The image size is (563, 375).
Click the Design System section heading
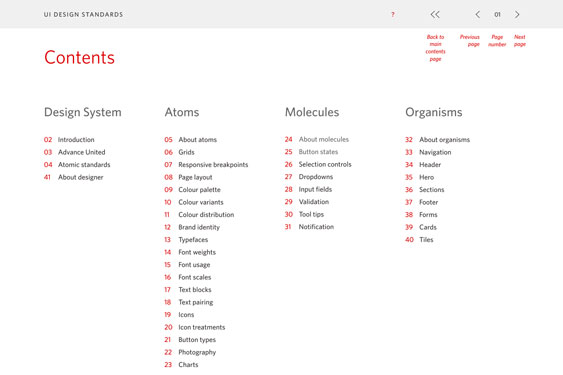pos(83,112)
